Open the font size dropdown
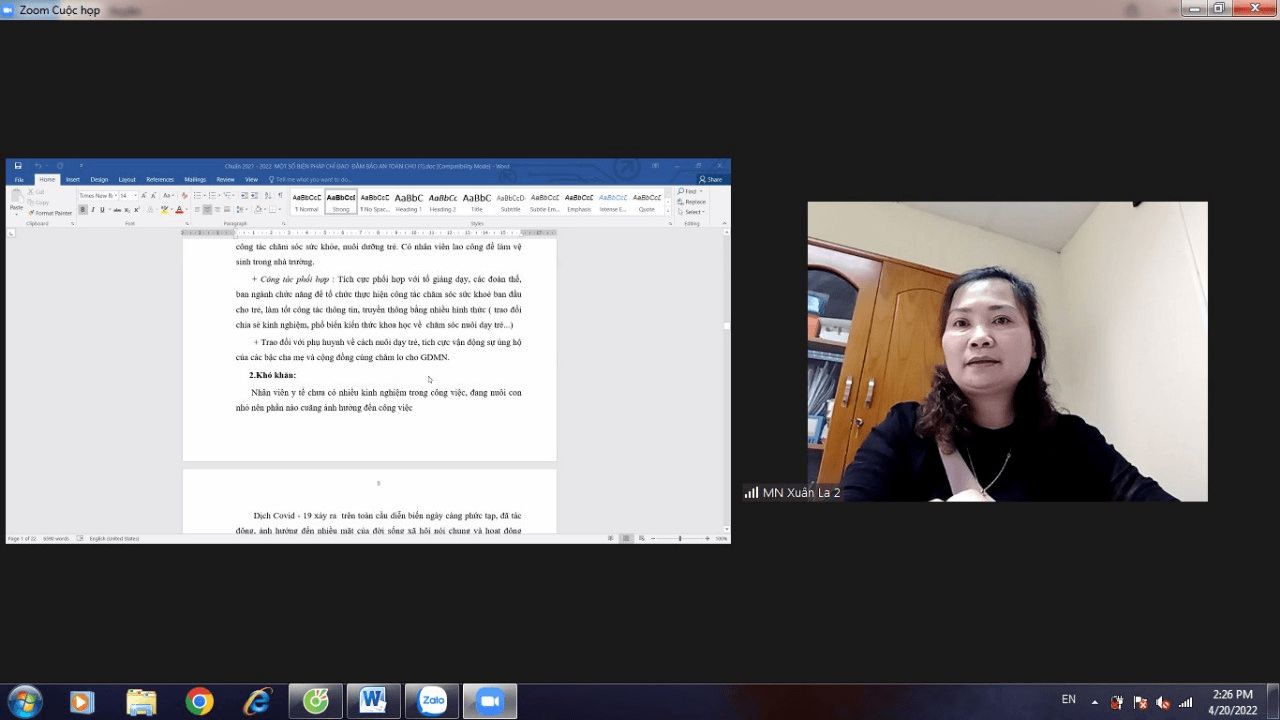Viewport: 1280px width, 720px height. 135,196
